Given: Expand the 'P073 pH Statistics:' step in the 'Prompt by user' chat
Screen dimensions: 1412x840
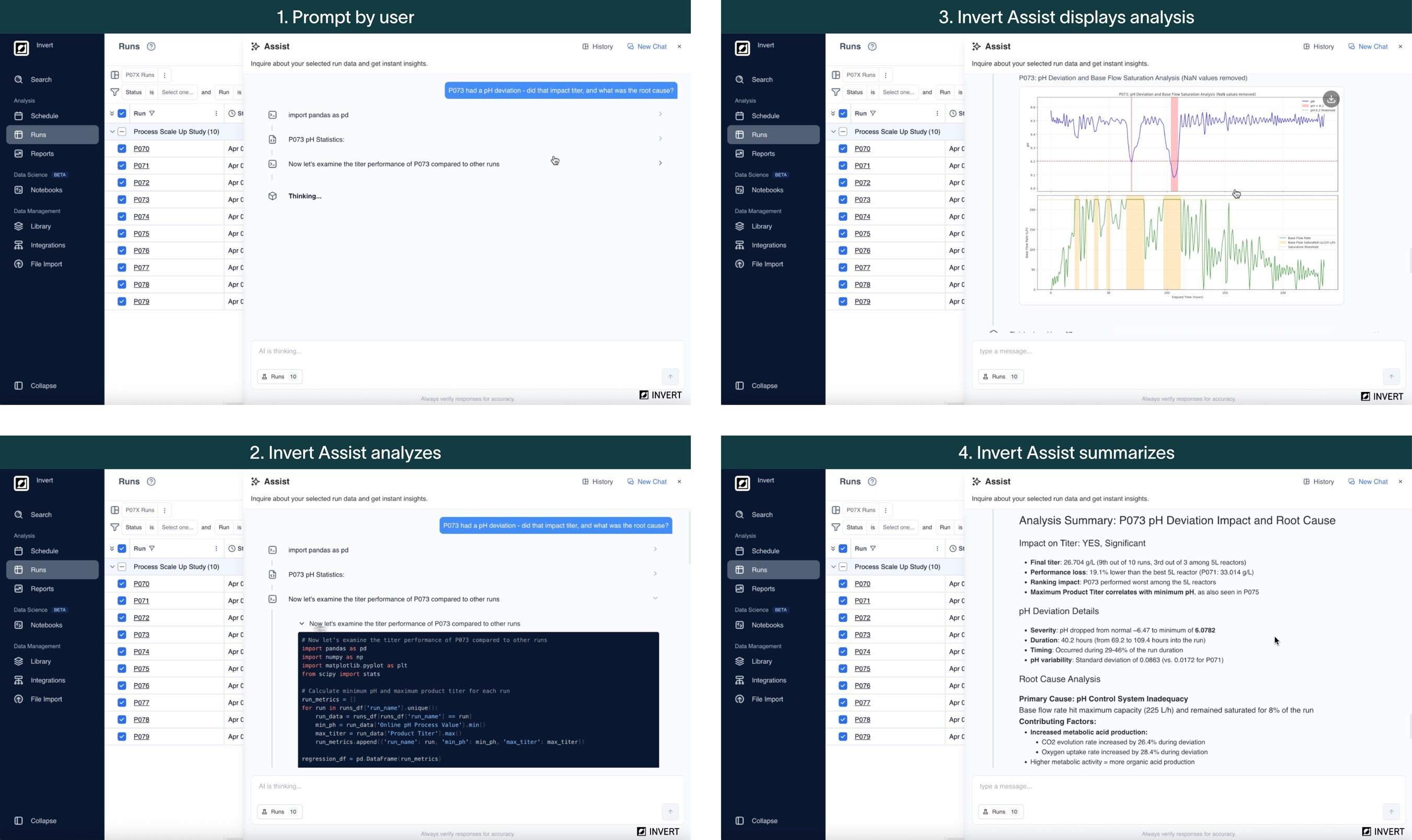Looking at the screenshot, I should [x=659, y=139].
